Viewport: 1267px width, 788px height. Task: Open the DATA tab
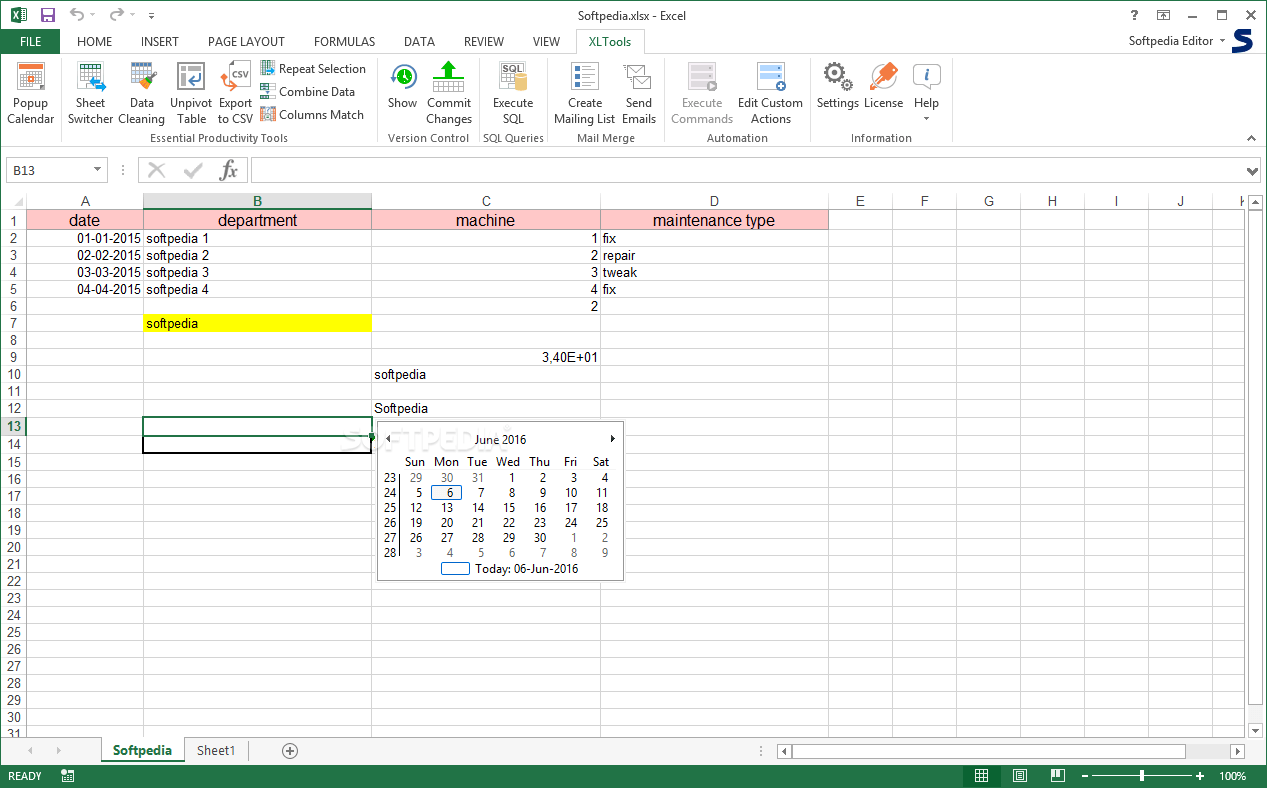419,41
